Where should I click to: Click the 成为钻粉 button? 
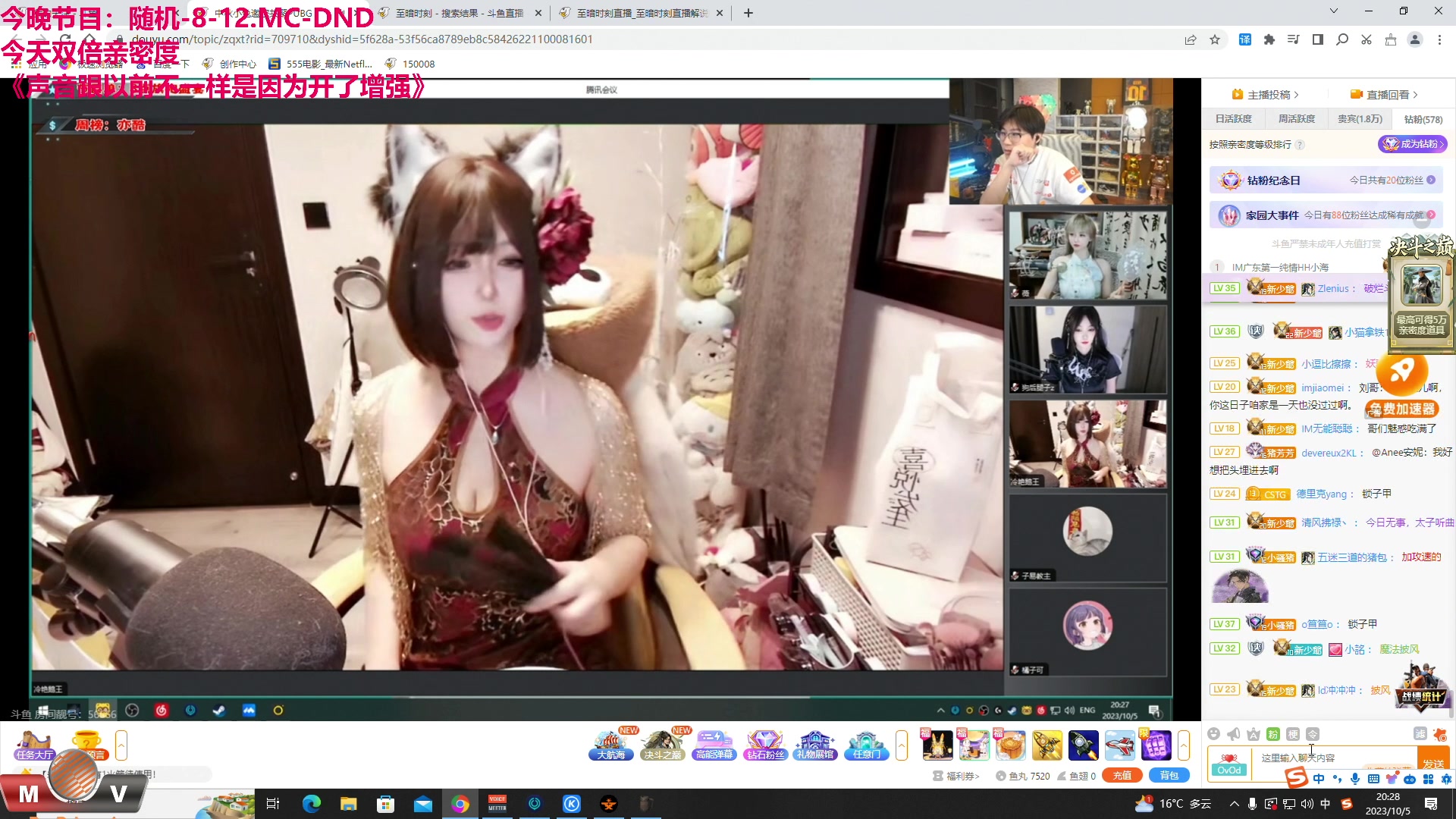pos(1412,144)
